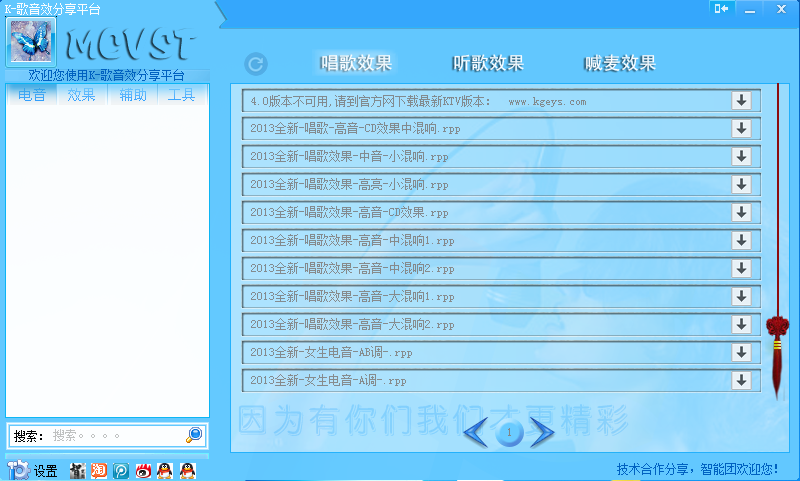Click the refresh icon beside 唱歌效果
The height and width of the screenshot is (481, 800).
[x=256, y=64]
